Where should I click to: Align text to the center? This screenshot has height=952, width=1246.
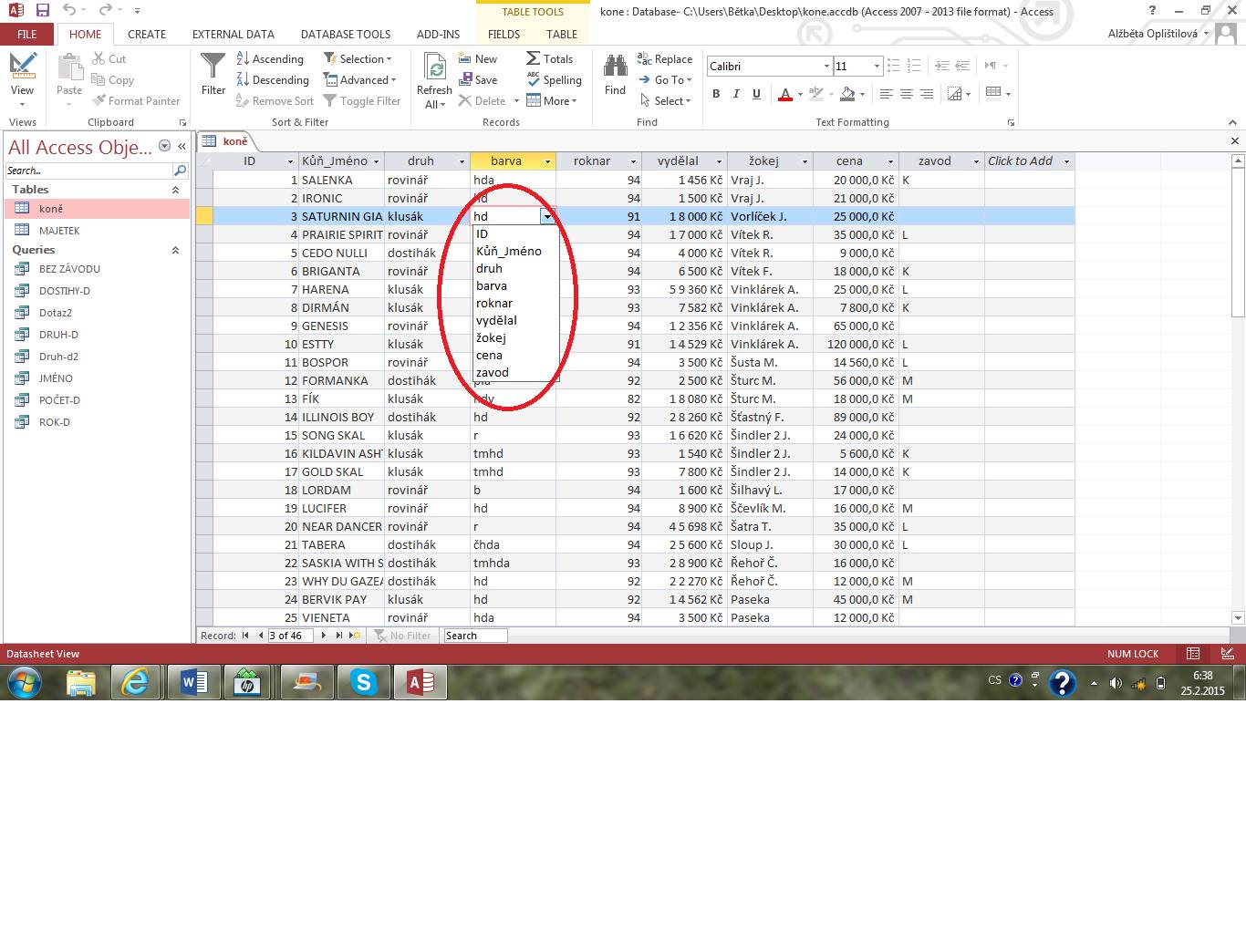(906, 94)
